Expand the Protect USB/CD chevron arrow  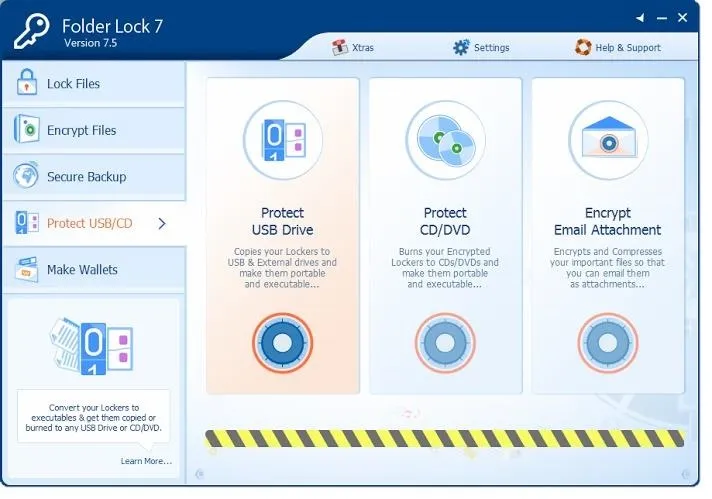tap(162, 223)
